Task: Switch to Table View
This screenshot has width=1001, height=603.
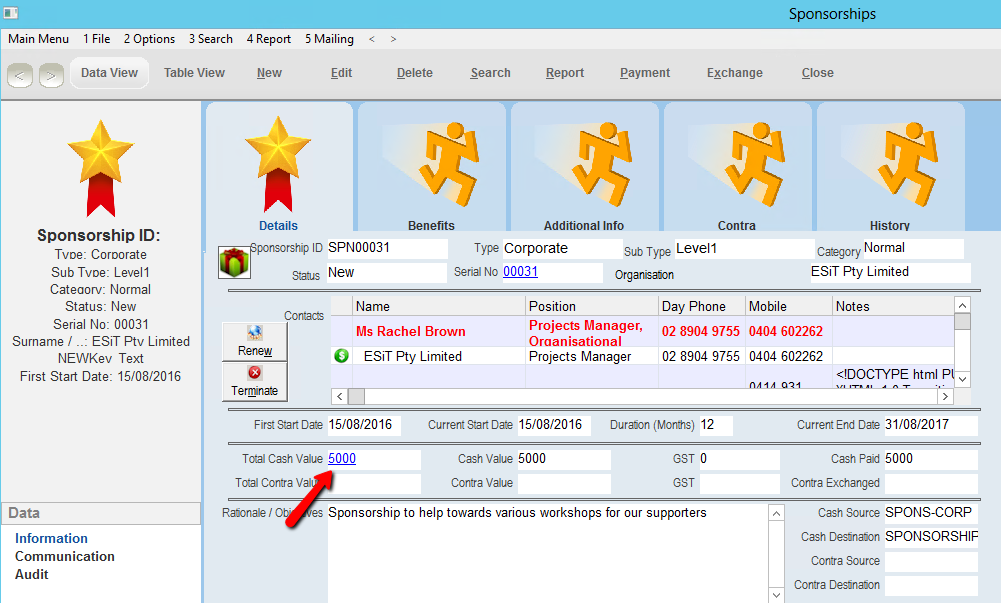Action: pyautogui.click(x=194, y=73)
